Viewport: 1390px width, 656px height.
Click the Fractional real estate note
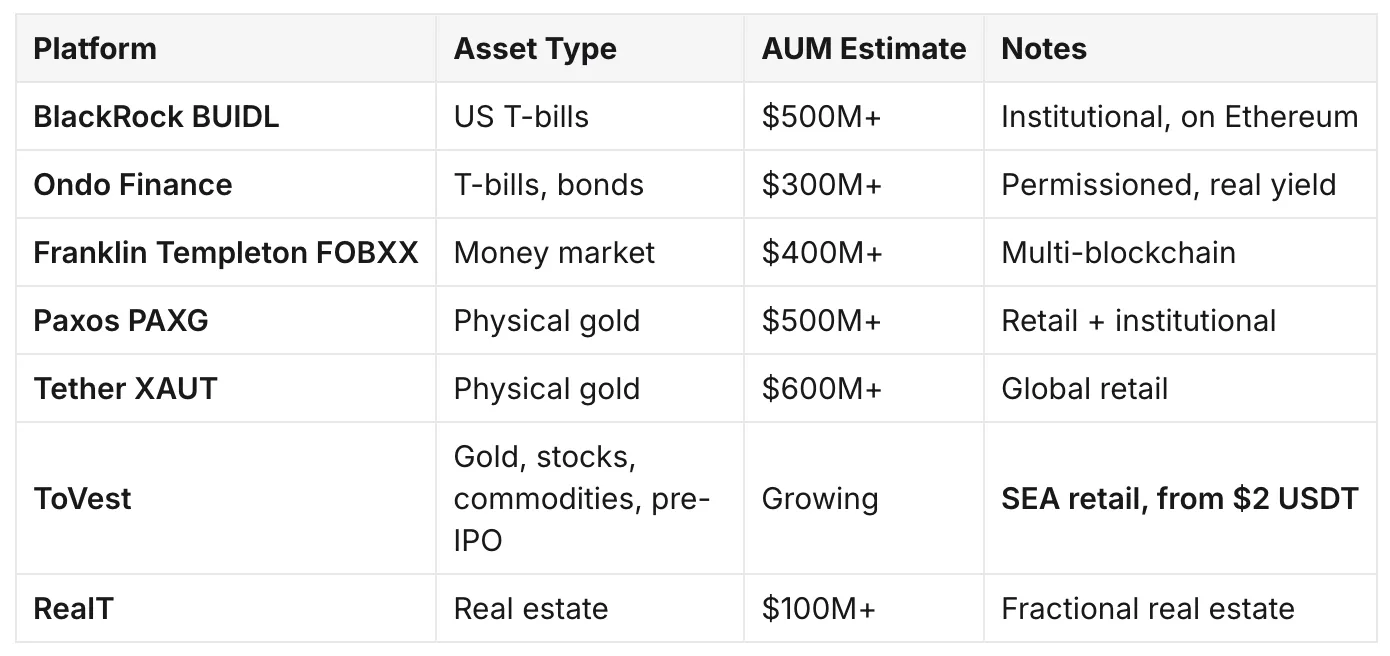pos(1148,608)
